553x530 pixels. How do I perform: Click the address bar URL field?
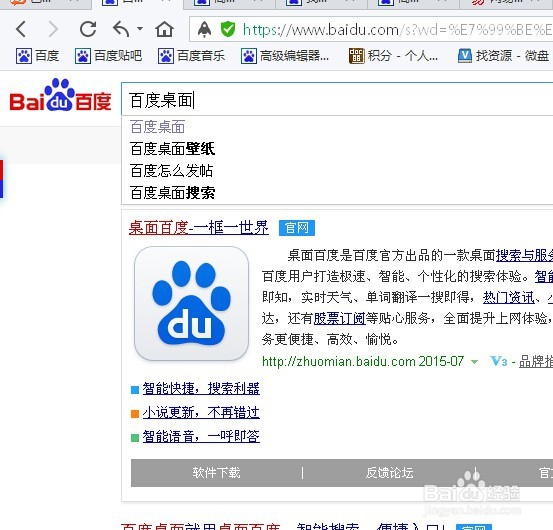371,30
